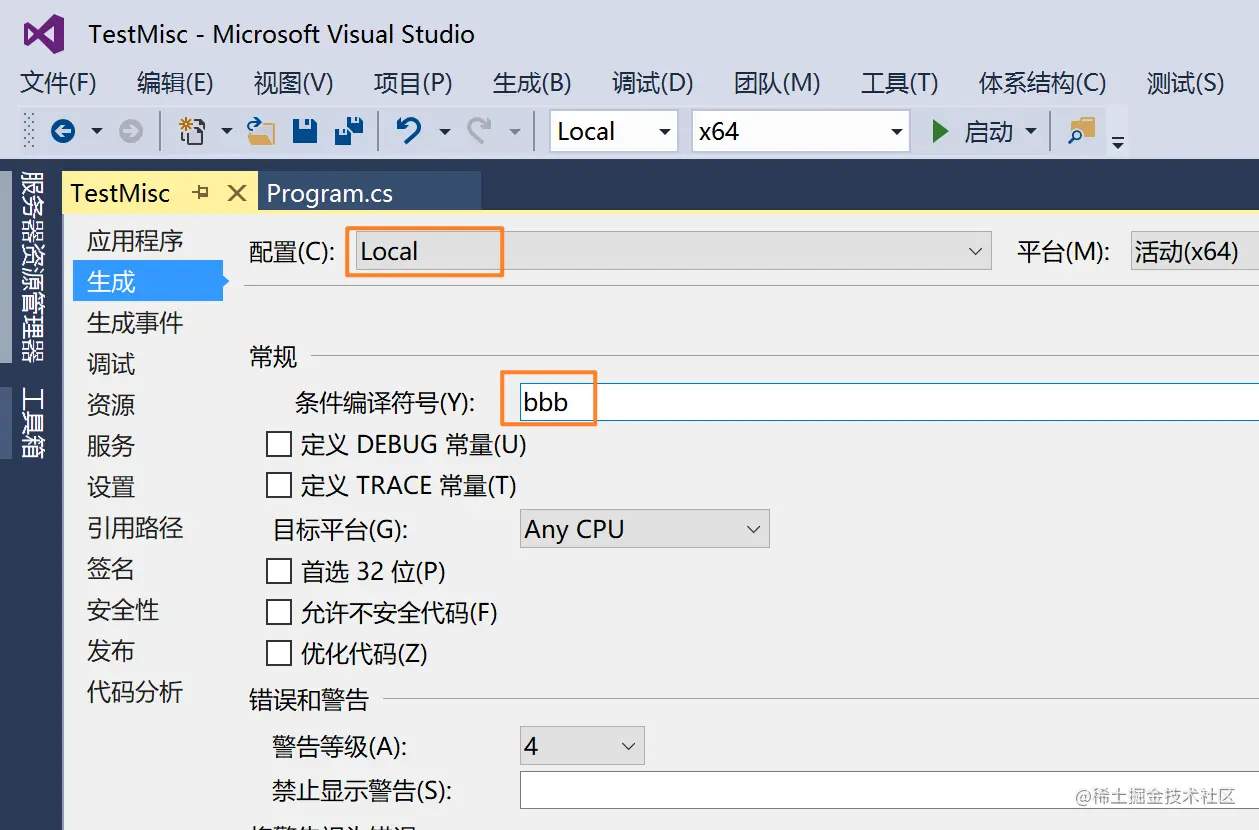Open the 警告等级(A) dropdown showing 4
Viewport: 1259px width, 830px height.
pyautogui.click(x=582, y=746)
